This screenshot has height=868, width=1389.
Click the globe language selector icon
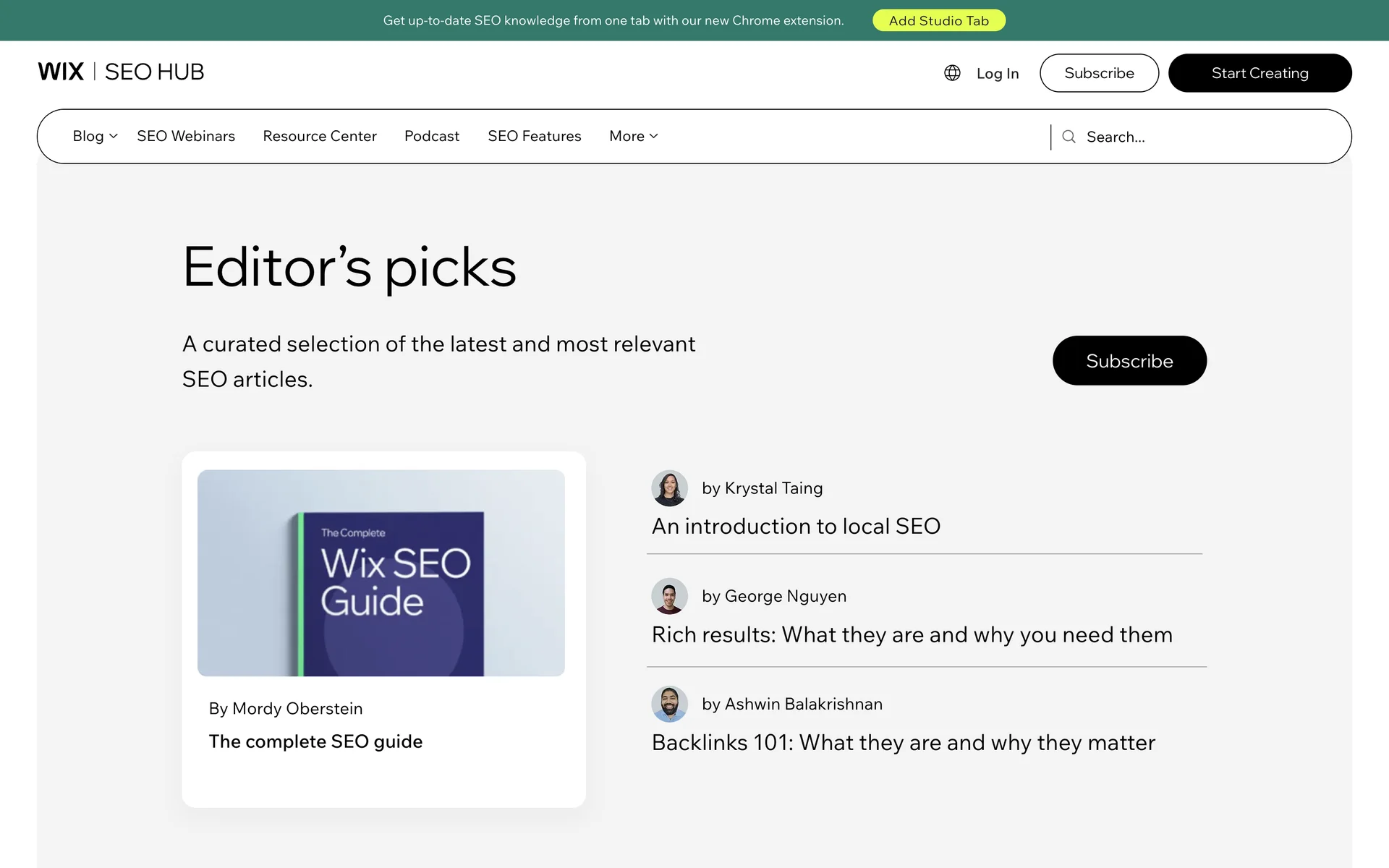[x=952, y=73]
